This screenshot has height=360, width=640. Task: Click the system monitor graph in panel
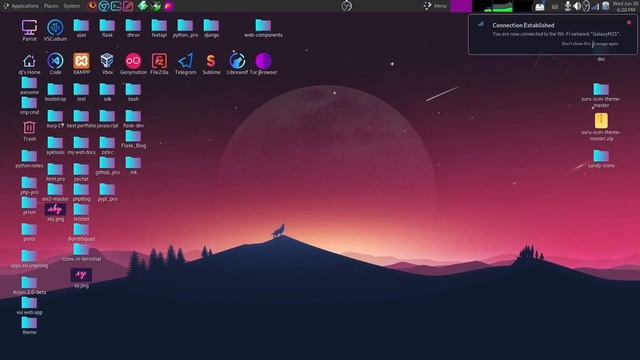click(x=502, y=6)
